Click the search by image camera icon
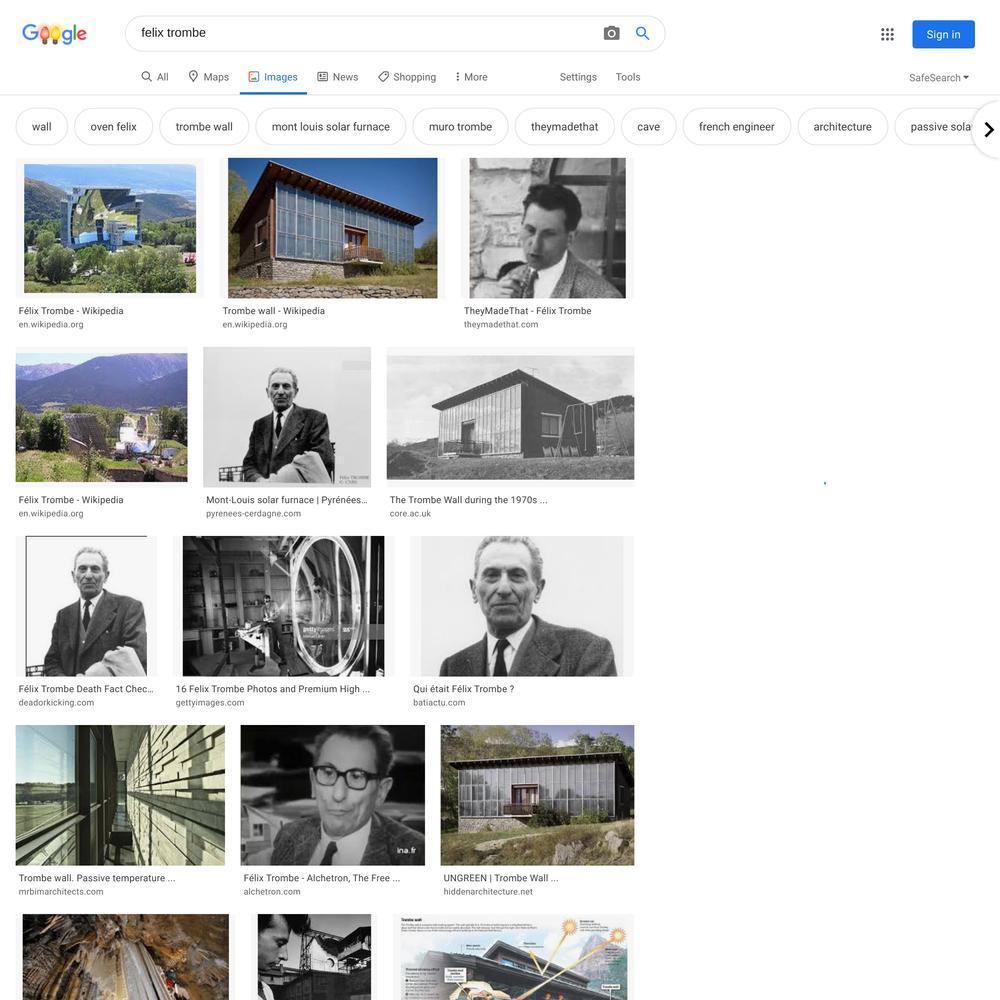The height and width of the screenshot is (1000, 1000). point(611,33)
